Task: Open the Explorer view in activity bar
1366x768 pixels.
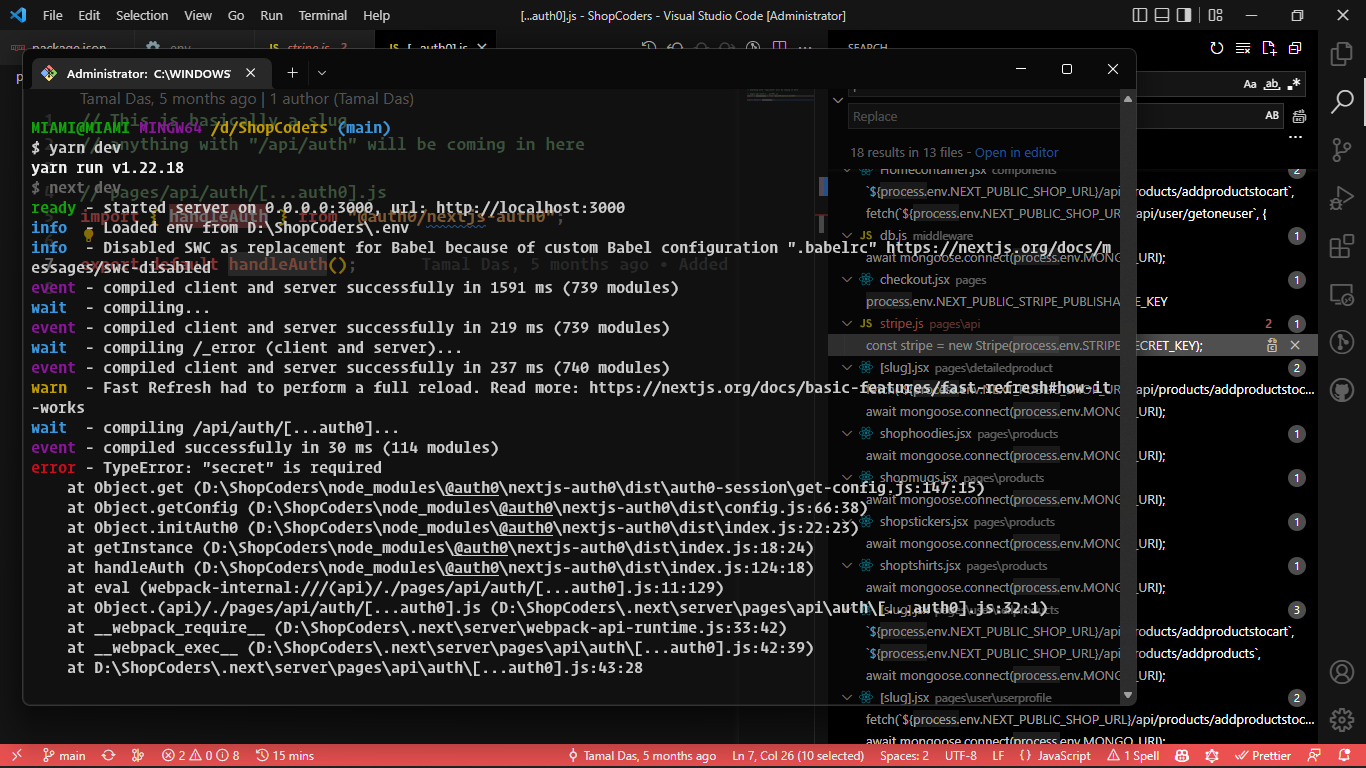Action: point(1341,53)
